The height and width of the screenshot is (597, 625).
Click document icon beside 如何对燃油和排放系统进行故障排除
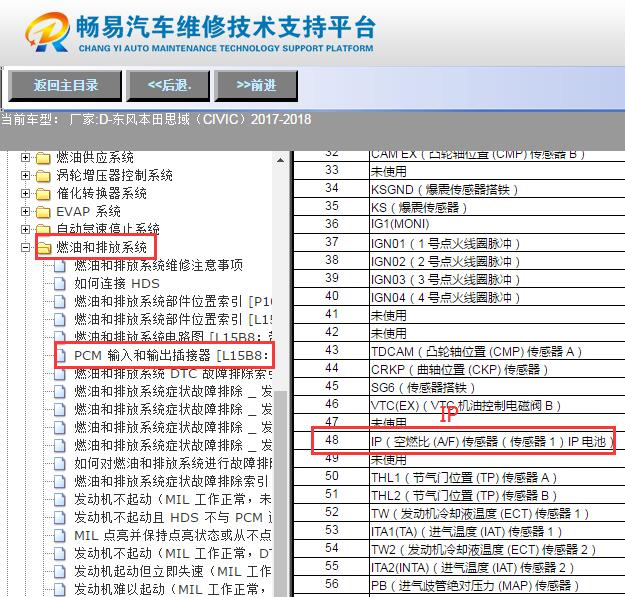60,463
